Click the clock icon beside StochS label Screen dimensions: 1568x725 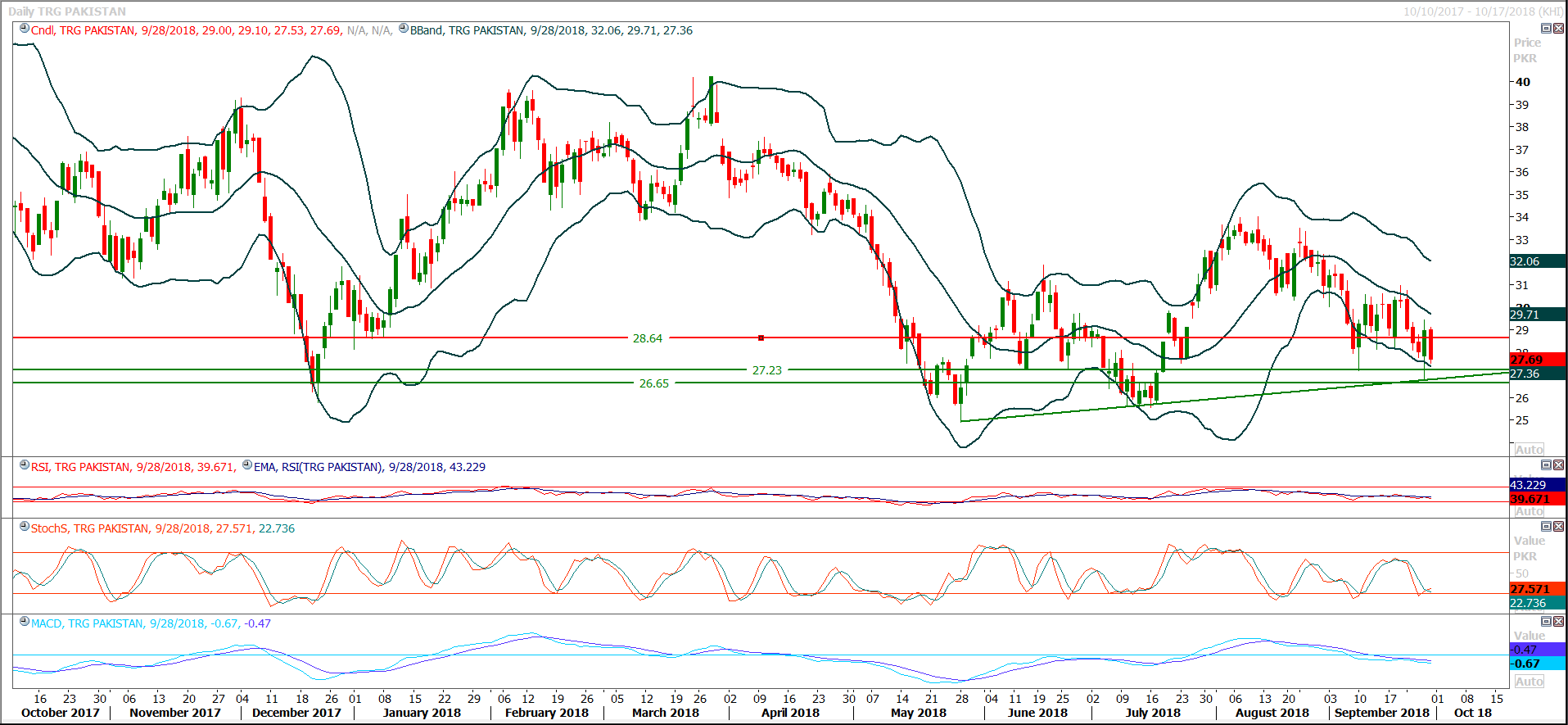(25, 527)
